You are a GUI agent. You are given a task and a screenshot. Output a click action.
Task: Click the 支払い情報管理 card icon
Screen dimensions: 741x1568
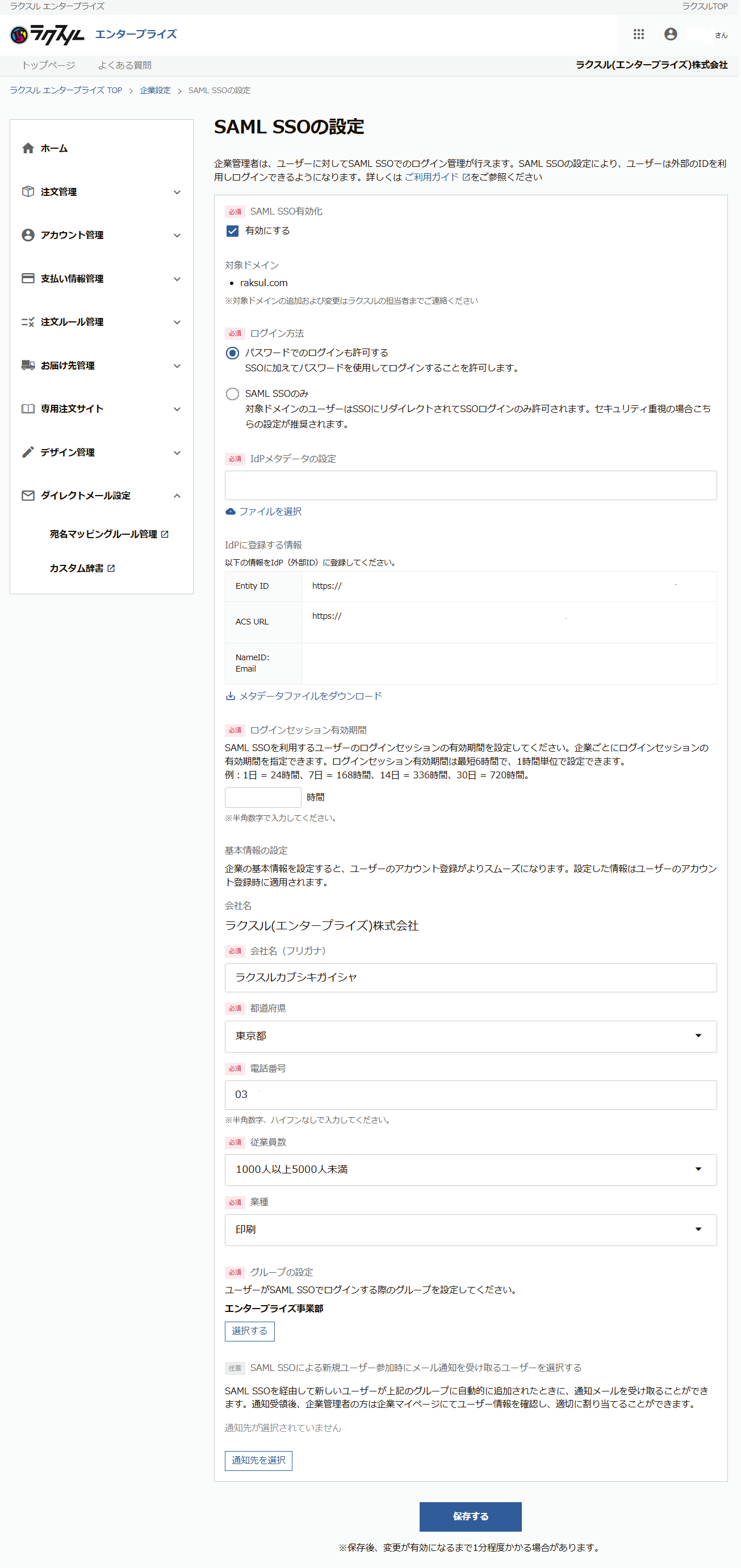28,278
